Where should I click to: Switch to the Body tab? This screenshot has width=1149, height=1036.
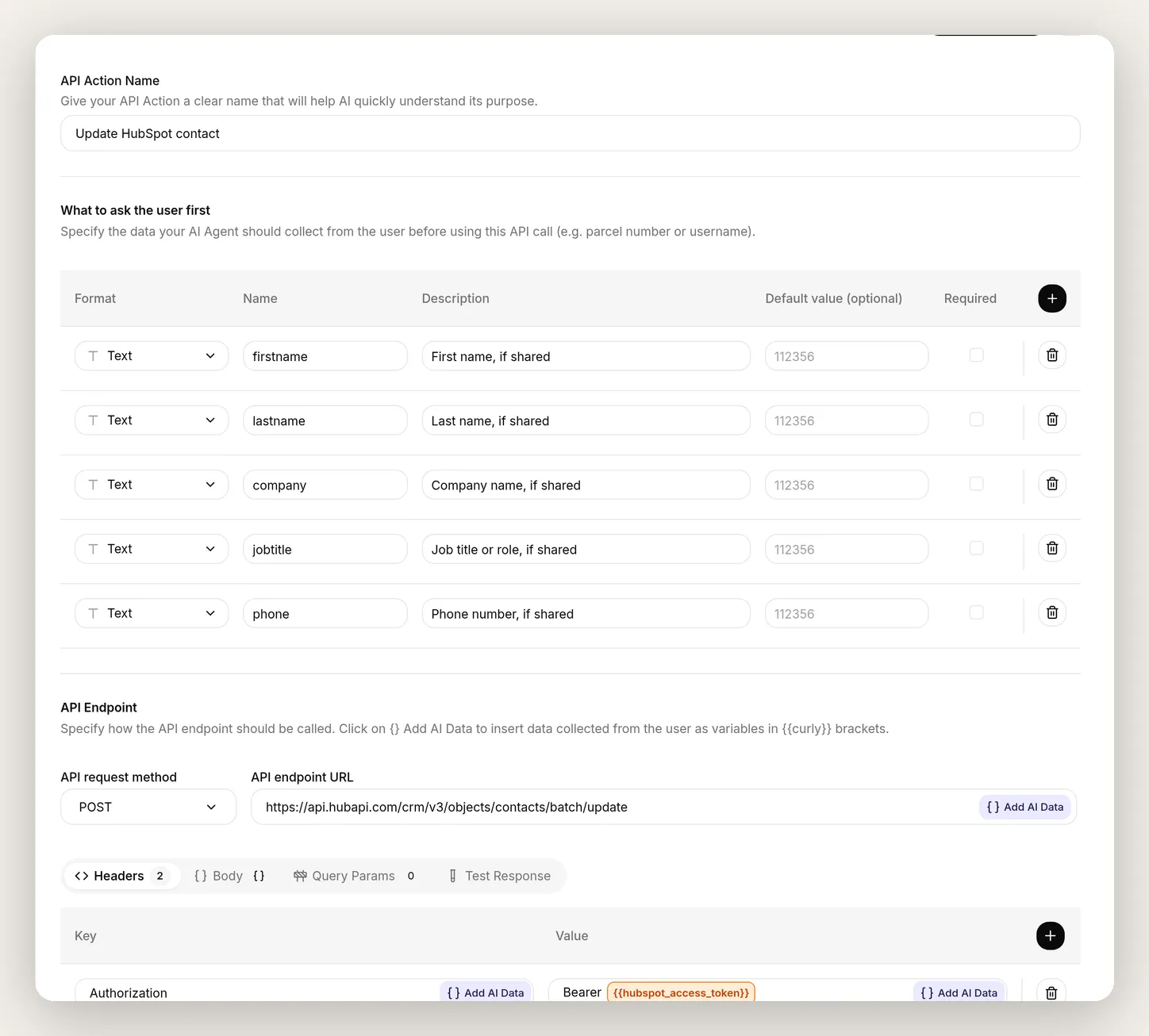229,876
